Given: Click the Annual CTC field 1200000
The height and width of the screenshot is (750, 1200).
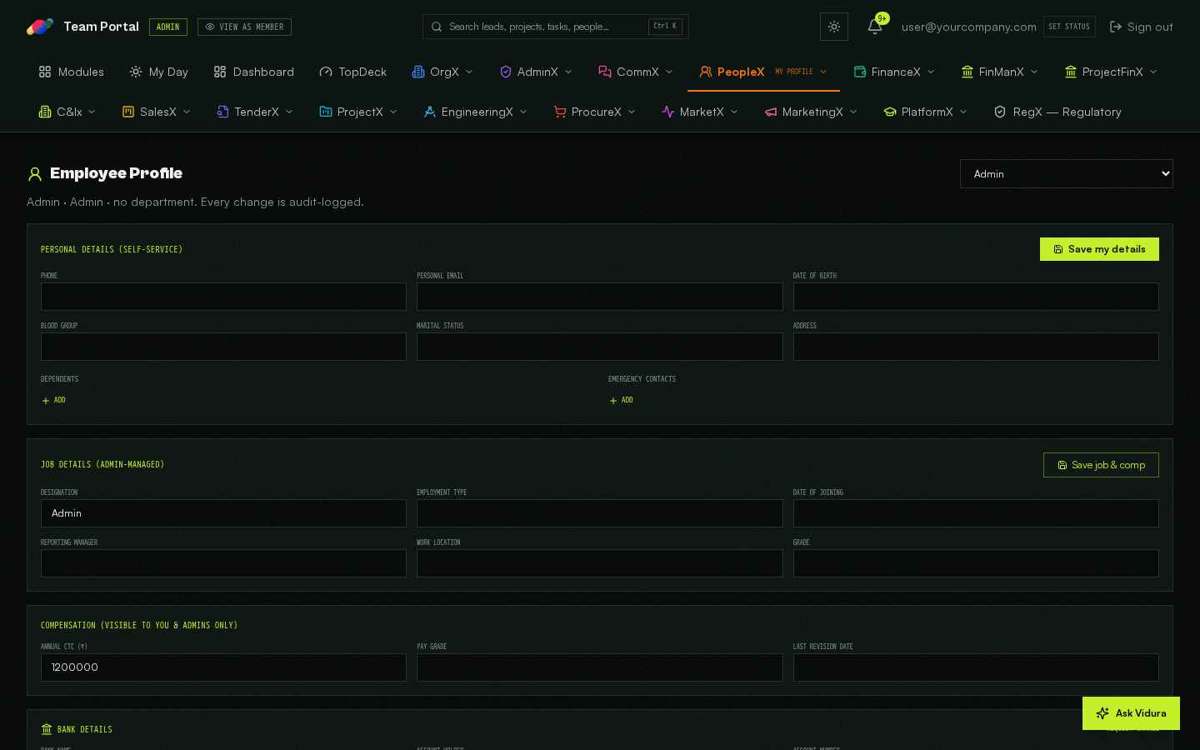Looking at the screenshot, I should pyautogui.click(x=224, y=667).
